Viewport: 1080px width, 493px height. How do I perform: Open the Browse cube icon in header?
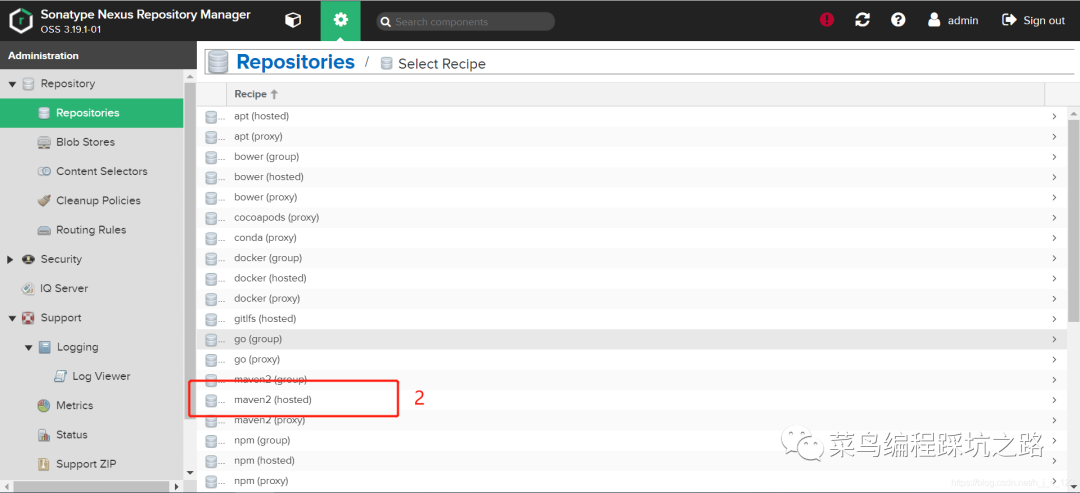[293, 21]
